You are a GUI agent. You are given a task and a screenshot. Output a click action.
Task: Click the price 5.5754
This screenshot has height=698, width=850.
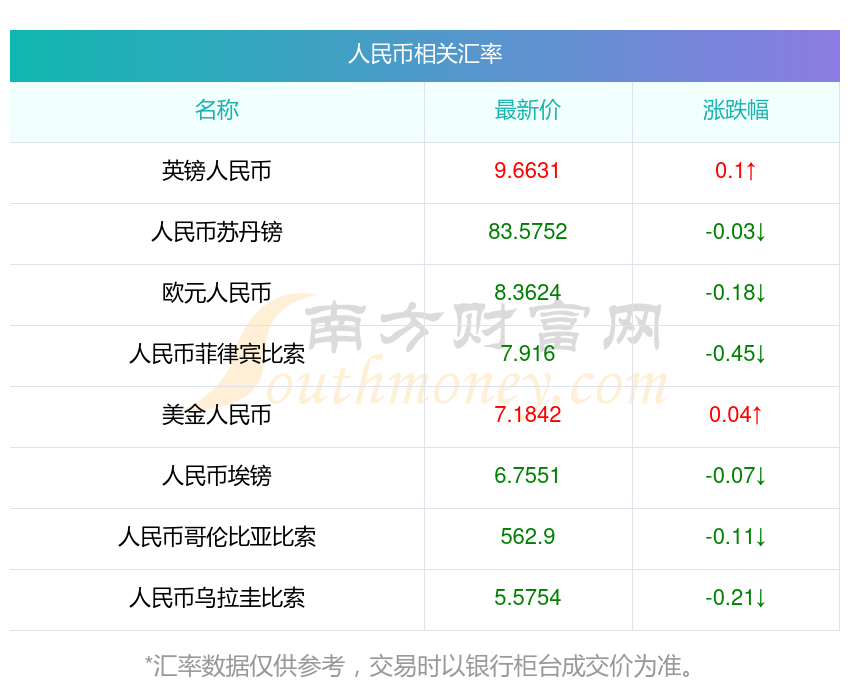click(x=527, y=598)
